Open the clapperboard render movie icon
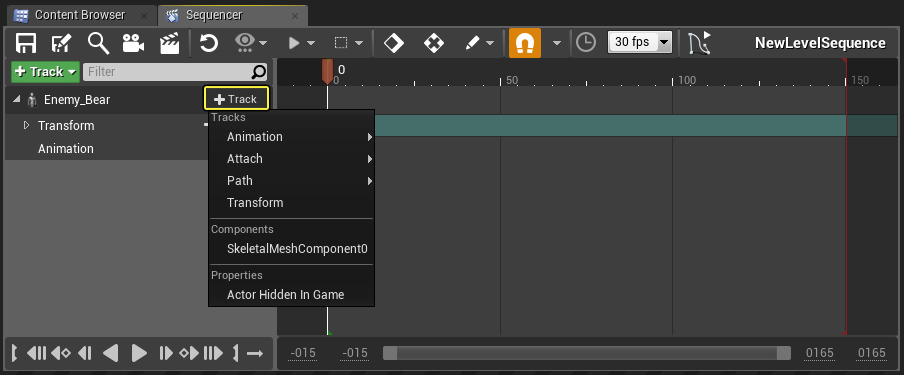 170,43
